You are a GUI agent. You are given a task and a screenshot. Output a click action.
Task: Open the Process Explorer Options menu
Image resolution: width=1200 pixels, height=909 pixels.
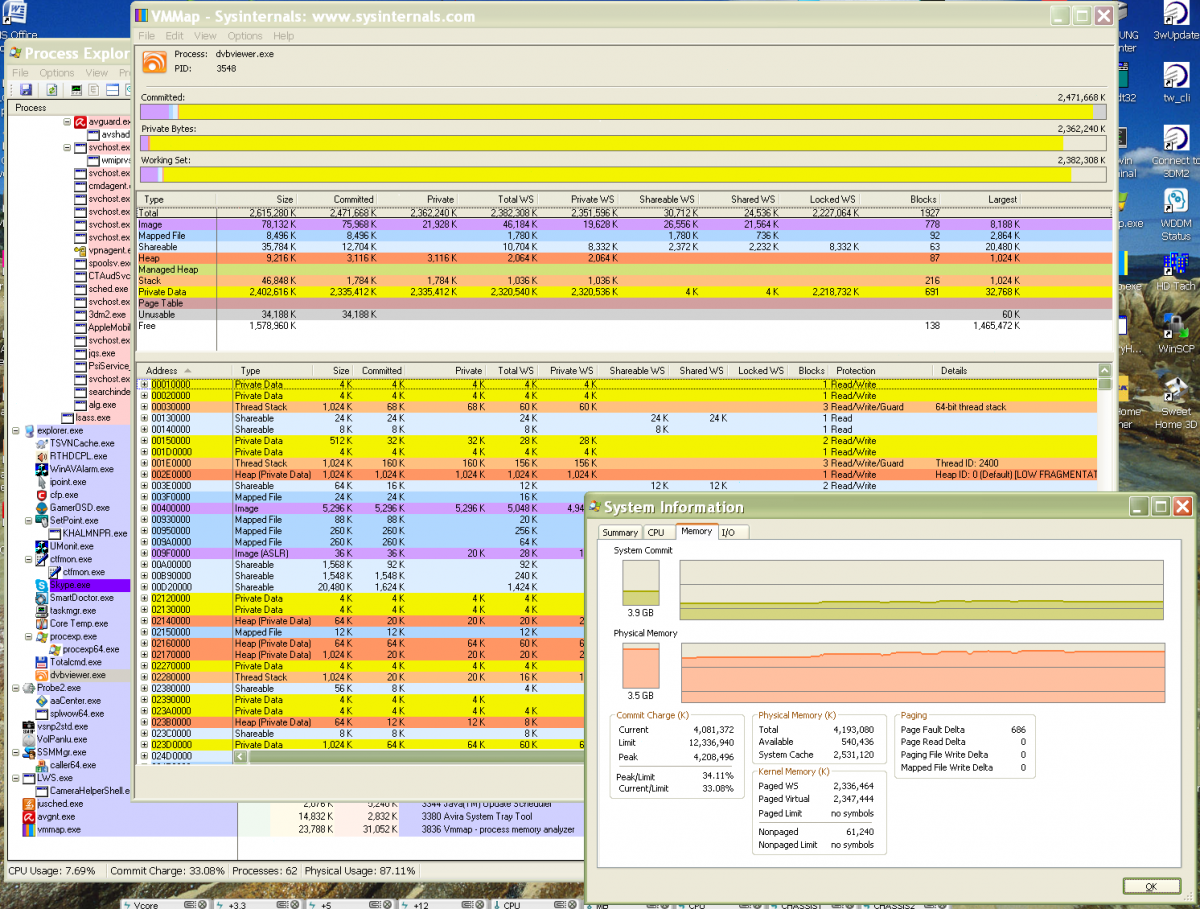[x=57, y=73]
